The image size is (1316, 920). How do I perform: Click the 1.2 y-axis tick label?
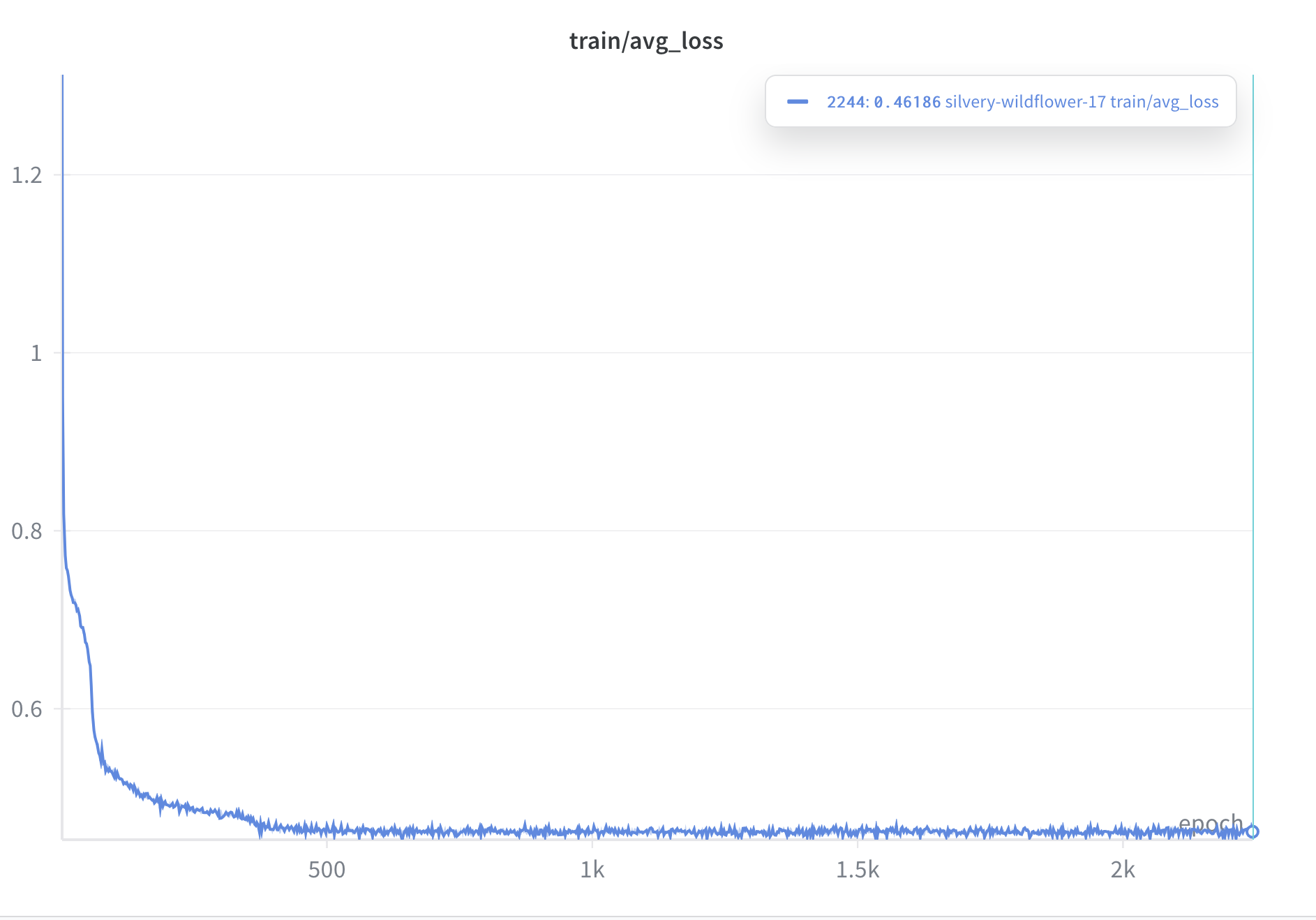pos(27,175)
